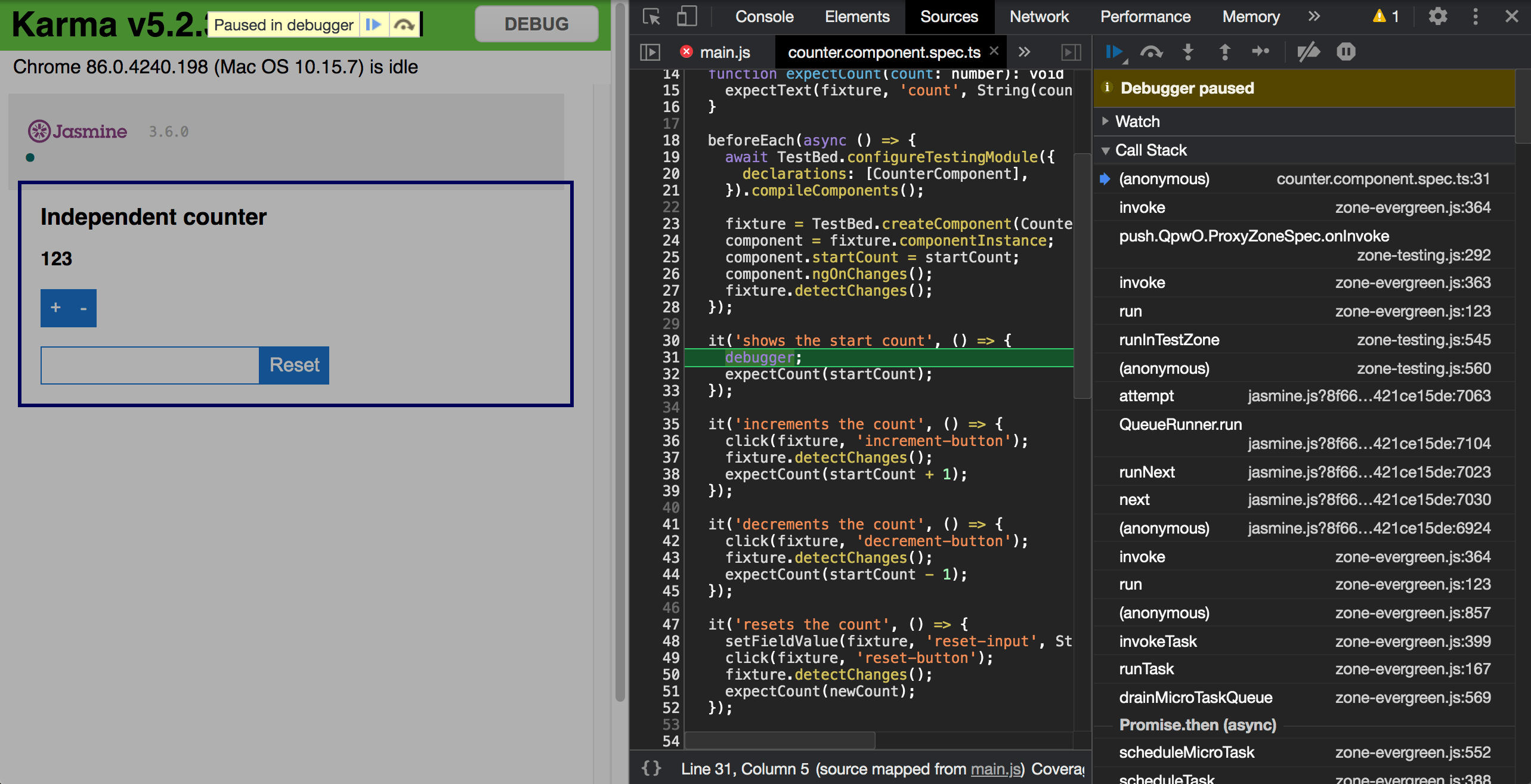Open DevTools settings gear

tap(1438, 17)
